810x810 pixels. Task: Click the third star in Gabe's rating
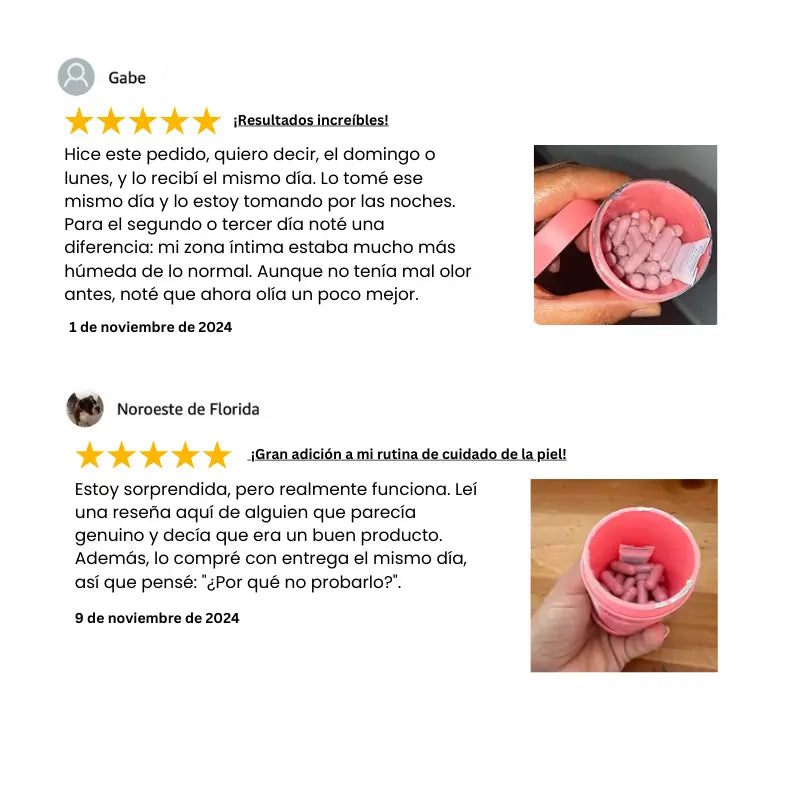coord(143,121)
